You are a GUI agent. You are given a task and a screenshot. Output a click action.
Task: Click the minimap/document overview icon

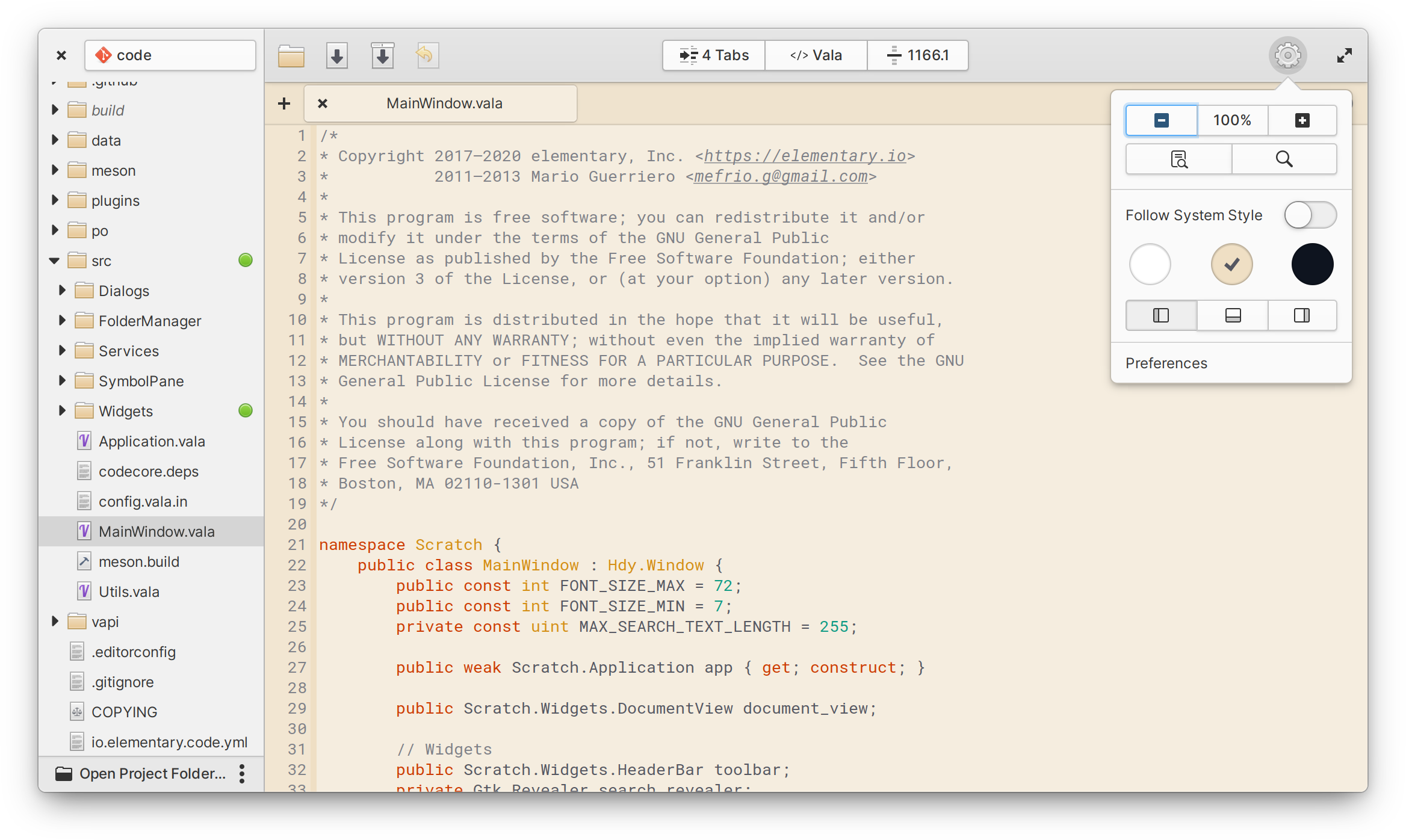(x=1178, y=159)
